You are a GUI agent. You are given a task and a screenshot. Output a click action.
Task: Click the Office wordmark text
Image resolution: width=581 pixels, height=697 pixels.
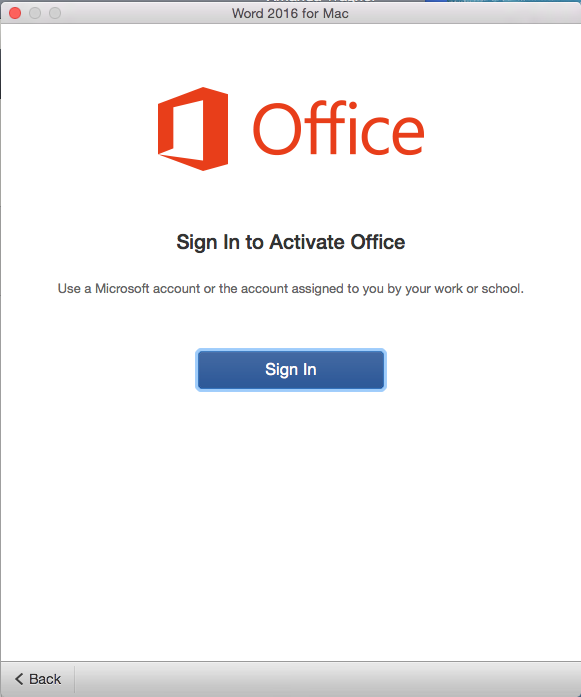click(x=339, y=128)
